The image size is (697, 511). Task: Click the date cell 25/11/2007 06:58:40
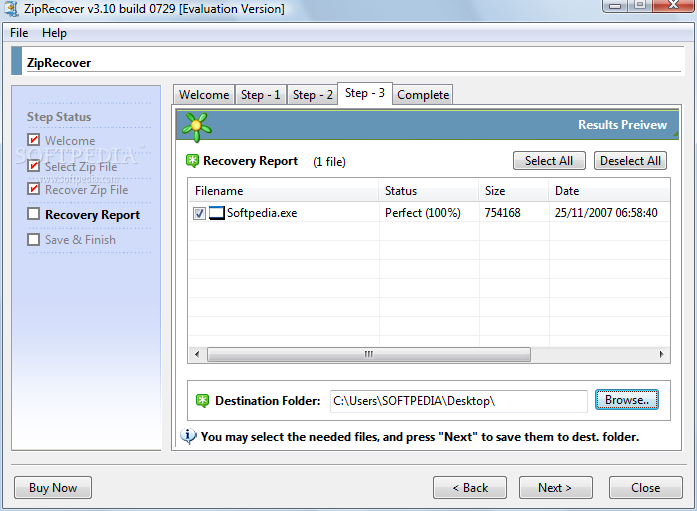tap(606, 213)
